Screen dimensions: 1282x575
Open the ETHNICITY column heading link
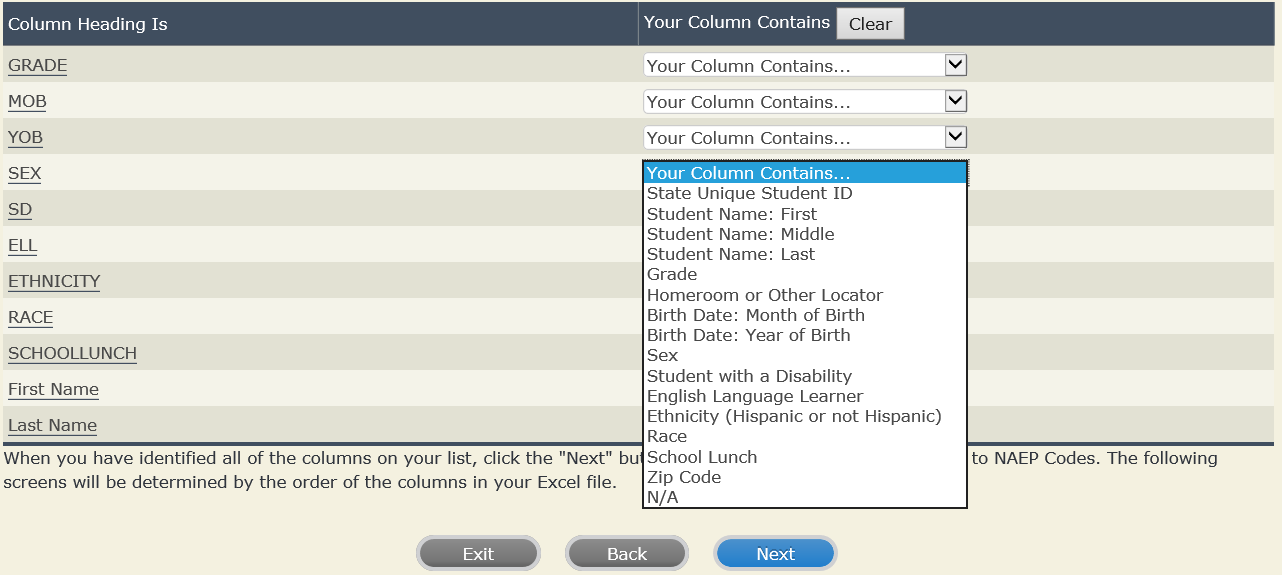click(x=54, y=281)
